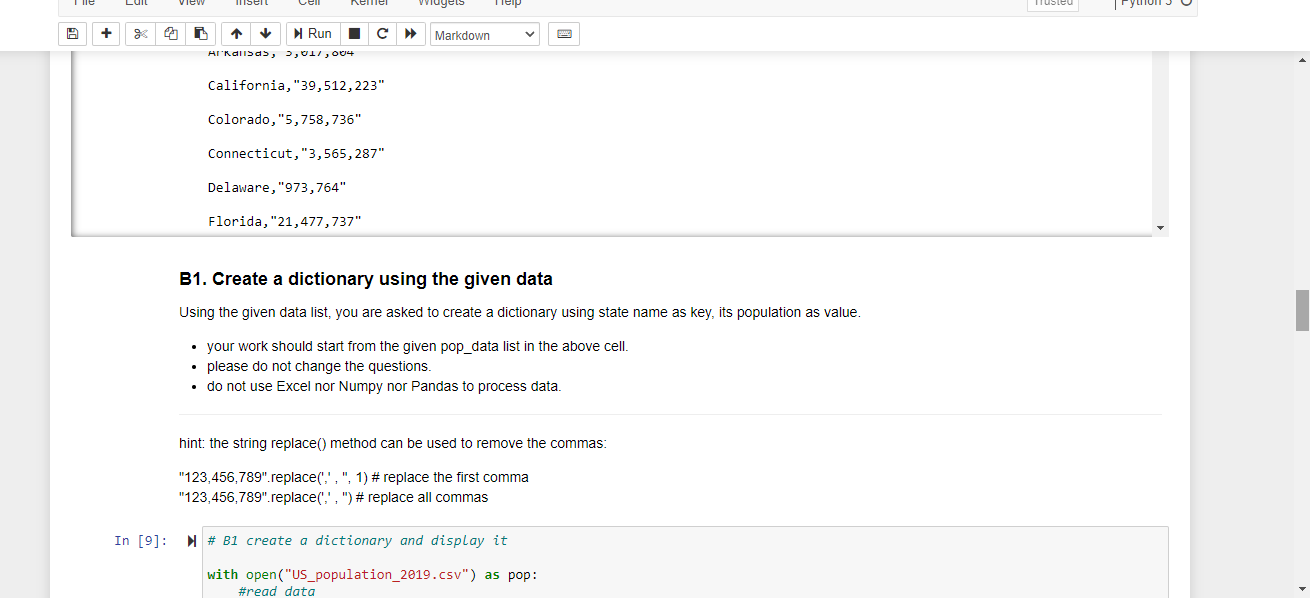Move selected cell up
The width and height of the screenshot is (1310, 598).
pos(236,33)
